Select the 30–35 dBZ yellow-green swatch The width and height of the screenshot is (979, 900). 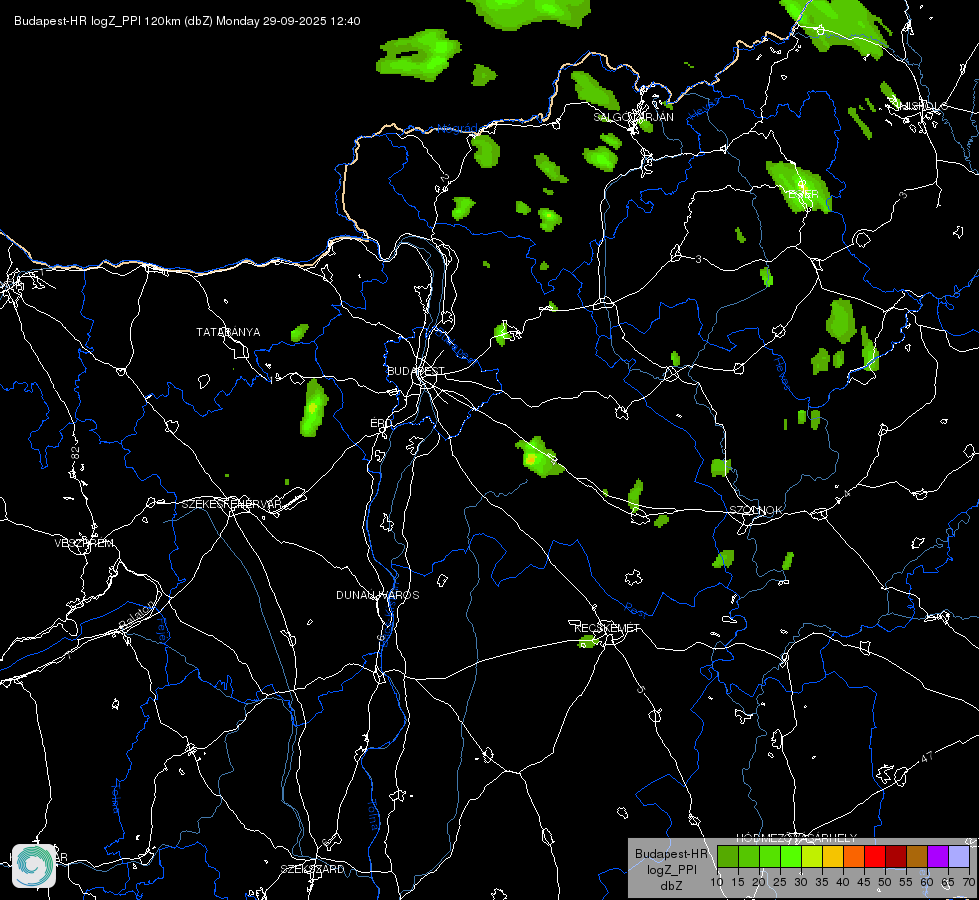812,856
